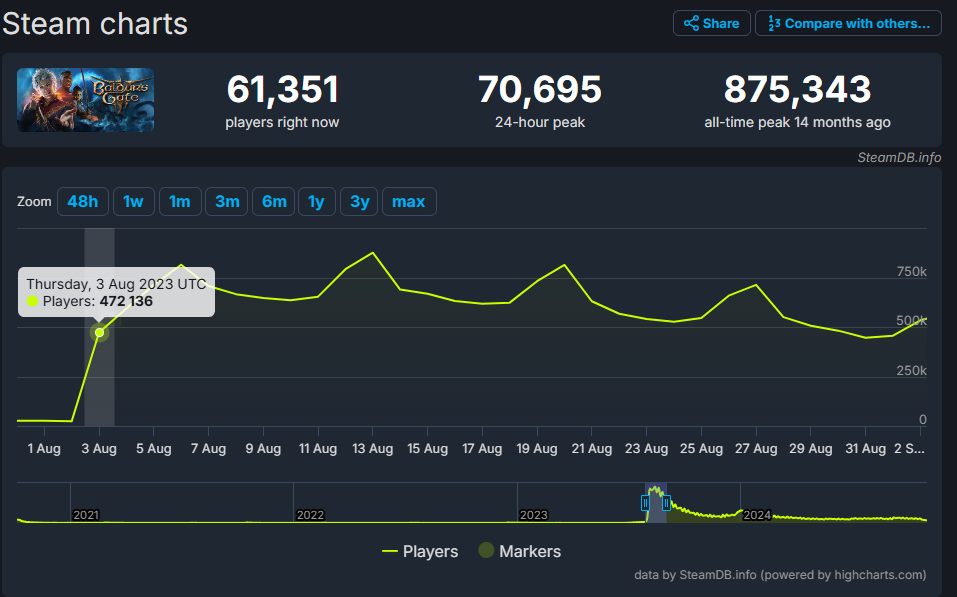
Task: Click the selected range in navigator
Action: click(656, 503)
